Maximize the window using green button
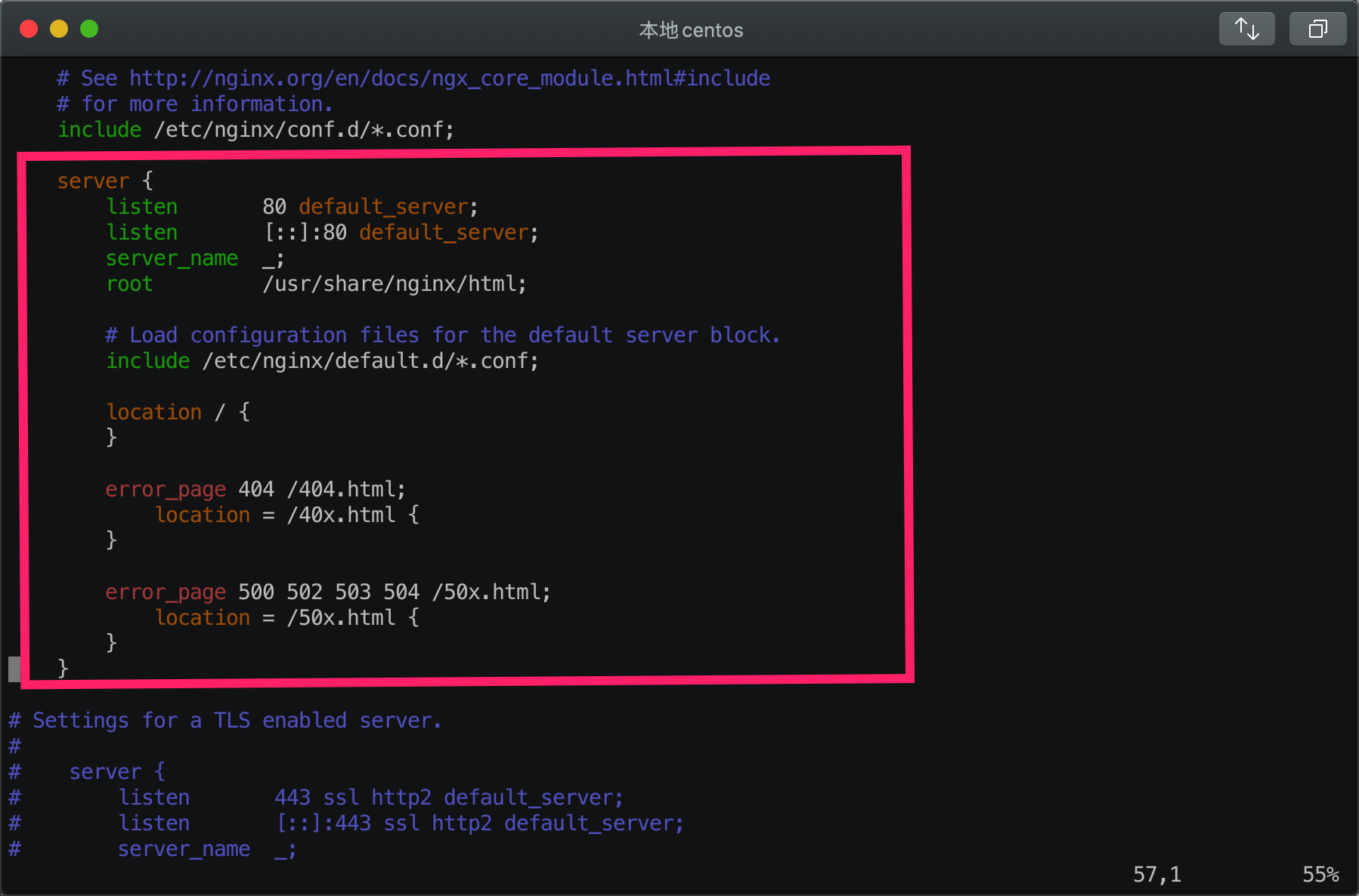 89,29
